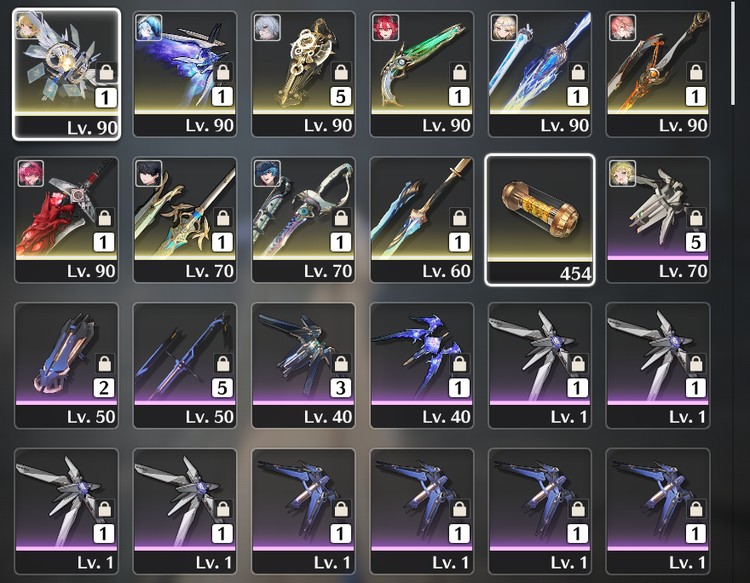Screen dimensions: 750x583
Task: Click blue-hat character avatar on twin swords
Action: point(267,173)
